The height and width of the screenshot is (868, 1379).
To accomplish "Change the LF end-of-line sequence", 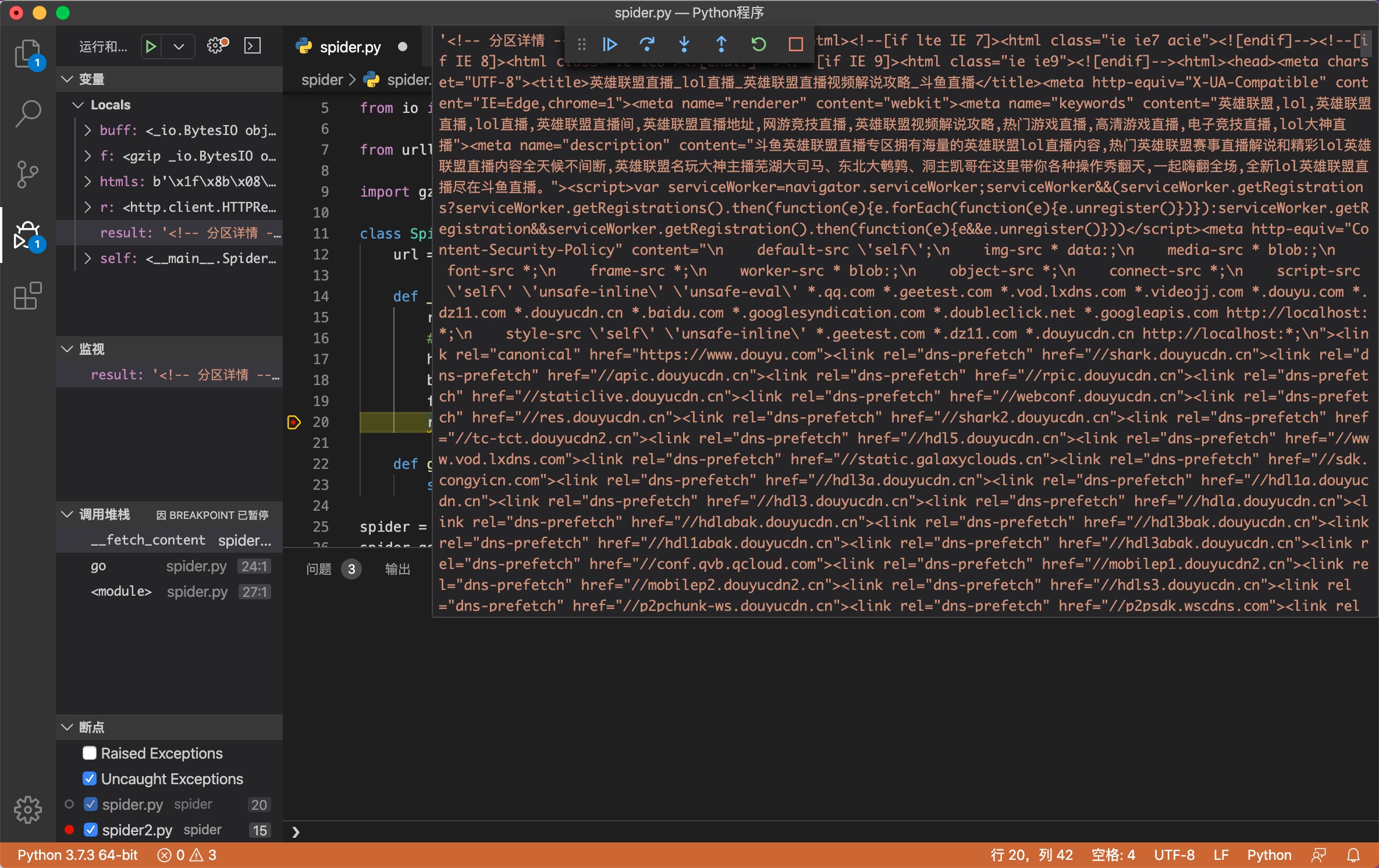I will tap(1221, 855).
